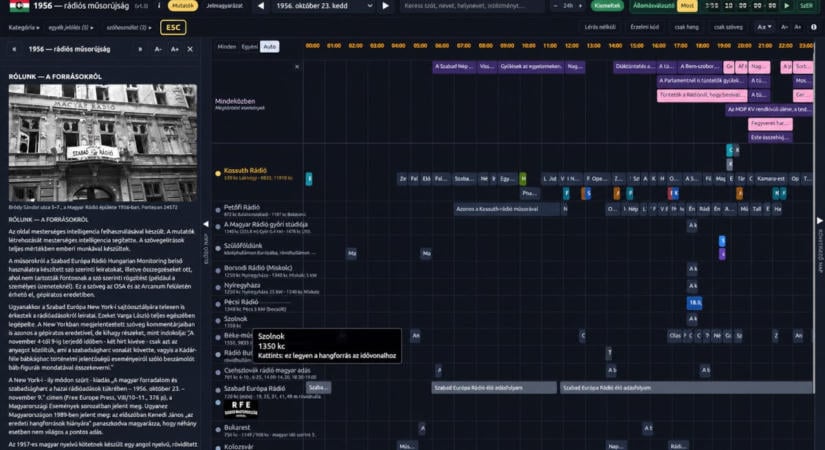The height and width of the screenshot is (450, 825).
Task: Select Bukarest station radio button
Action: [x=218, y=429]
